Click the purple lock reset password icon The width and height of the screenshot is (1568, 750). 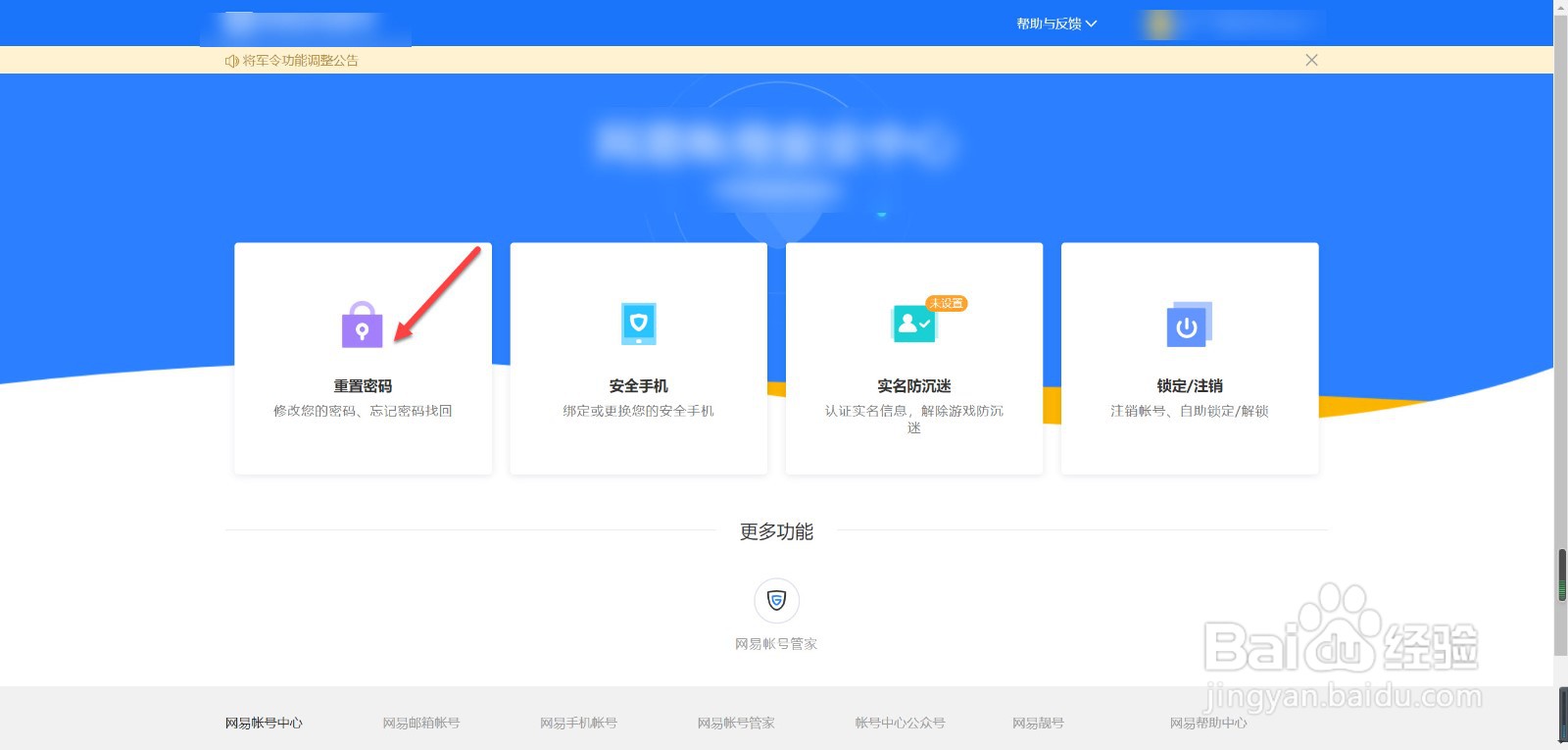(362, 325)
